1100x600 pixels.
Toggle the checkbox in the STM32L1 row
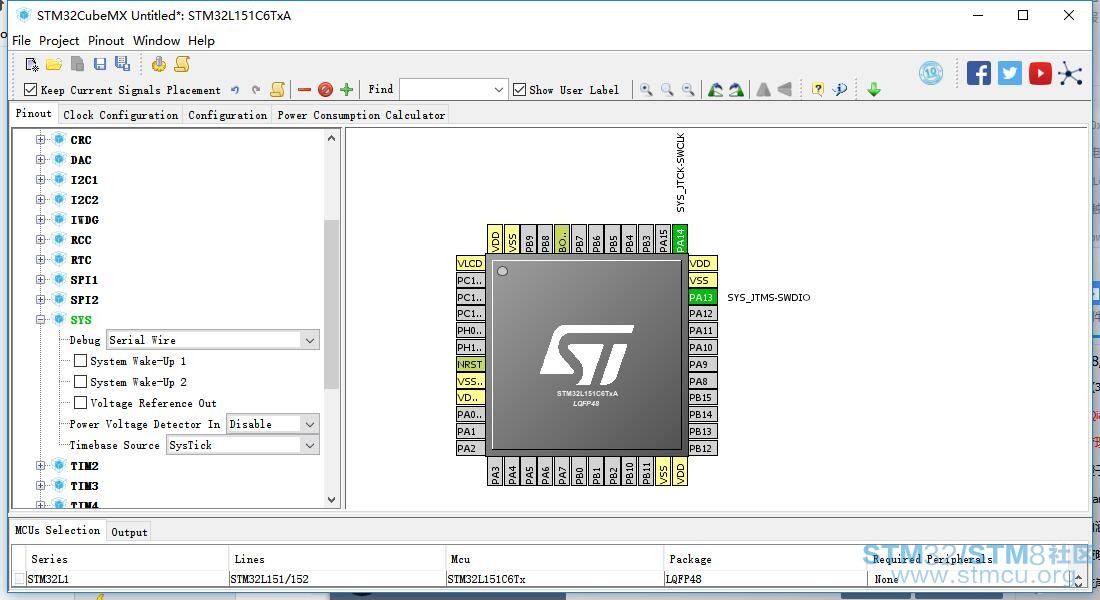(x=20, y=579)
